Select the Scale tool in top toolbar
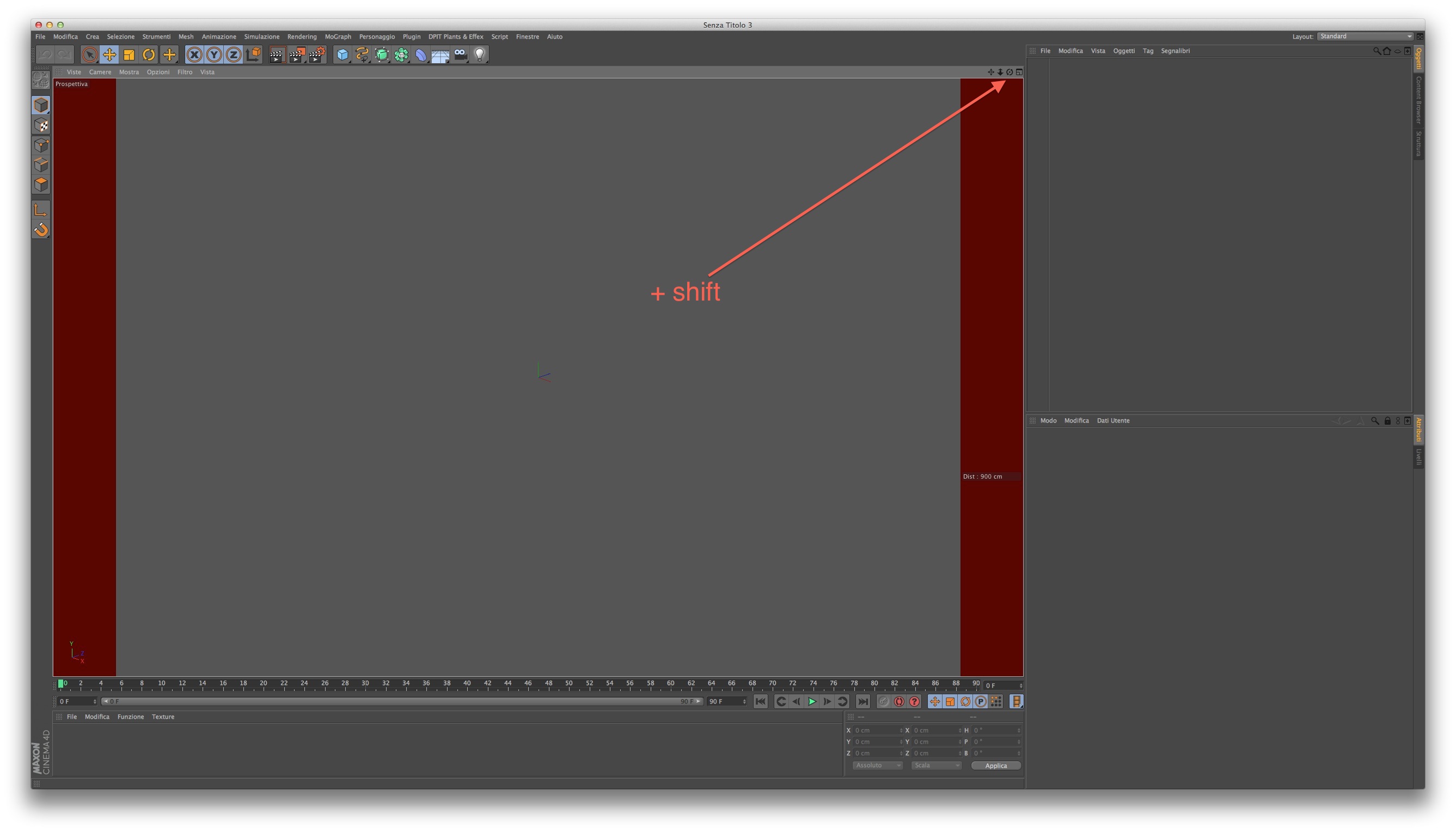The image size is (1456, 832). [129, 55]
